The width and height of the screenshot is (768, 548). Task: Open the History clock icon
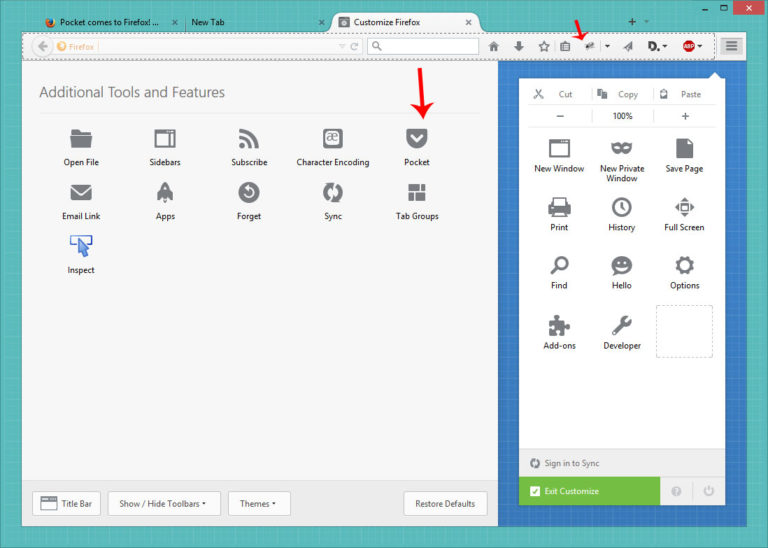(622, 208)
